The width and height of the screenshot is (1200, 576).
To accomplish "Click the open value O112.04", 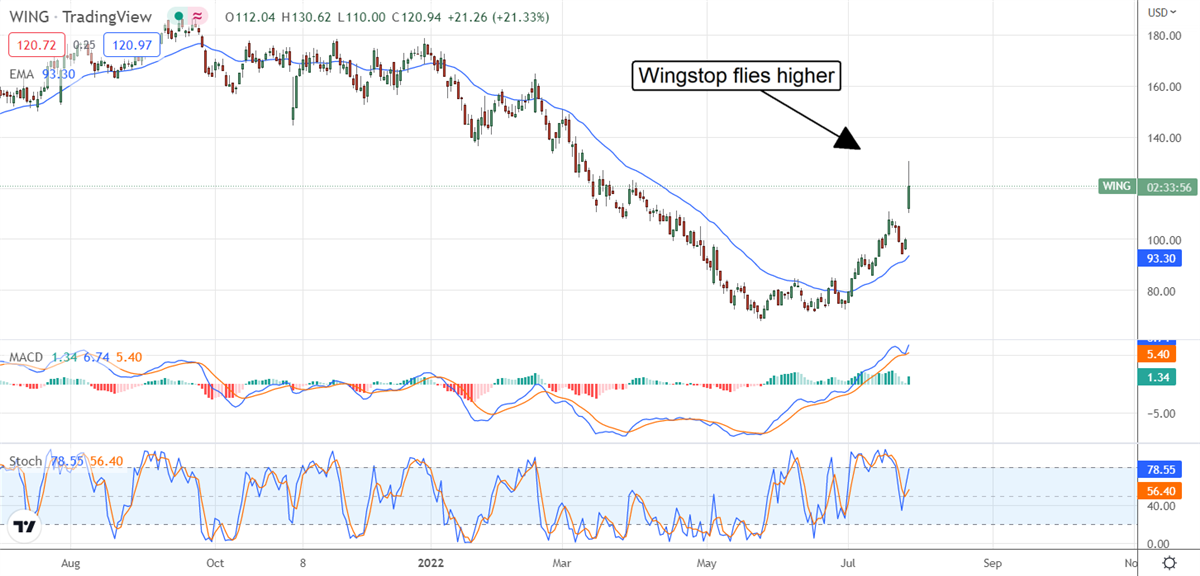I will pyautogui.click(x=252, y=18).
